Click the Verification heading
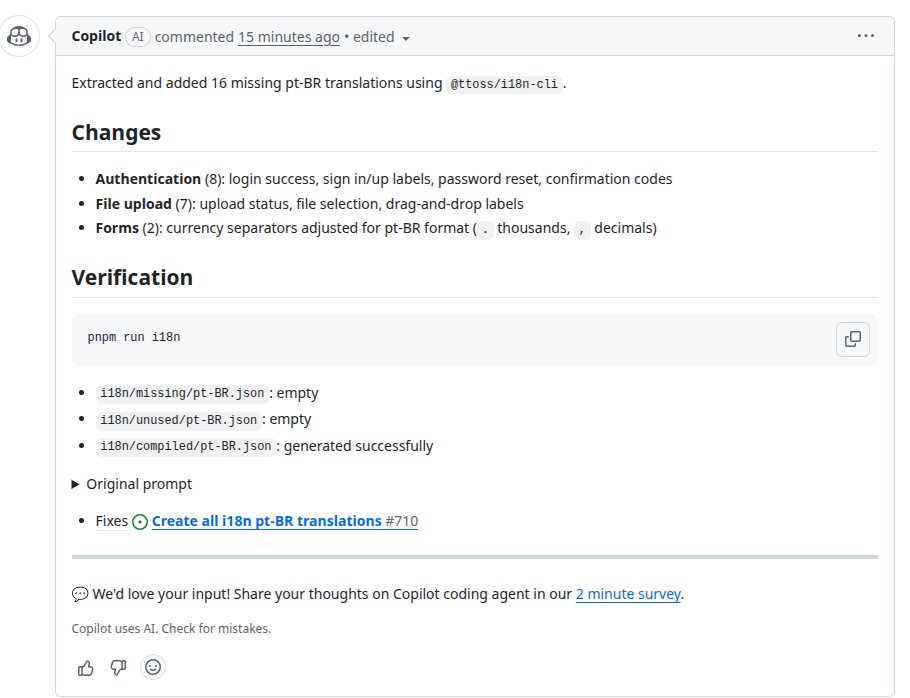This screenshot has width=910, height=698. (132, 277)
